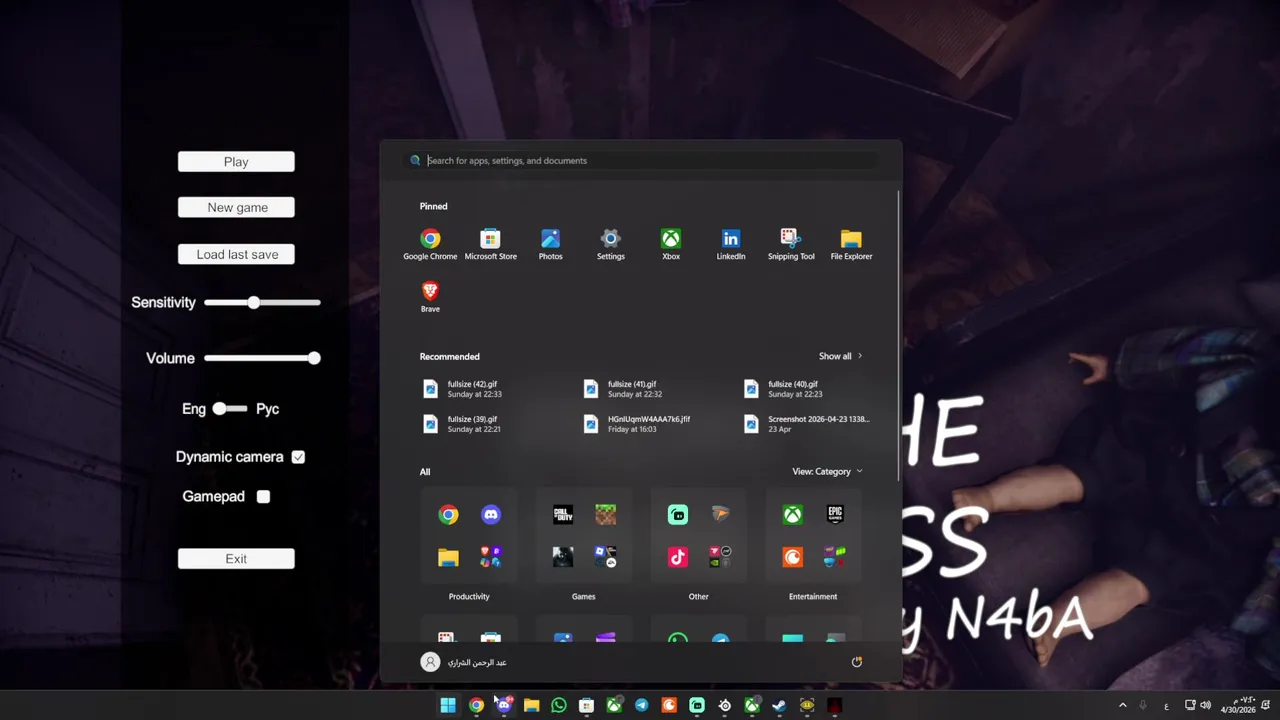This screenshot has height=720, width=1280.
Task: Open SteelSeries app from the taskbar
Action: point(724,705)
